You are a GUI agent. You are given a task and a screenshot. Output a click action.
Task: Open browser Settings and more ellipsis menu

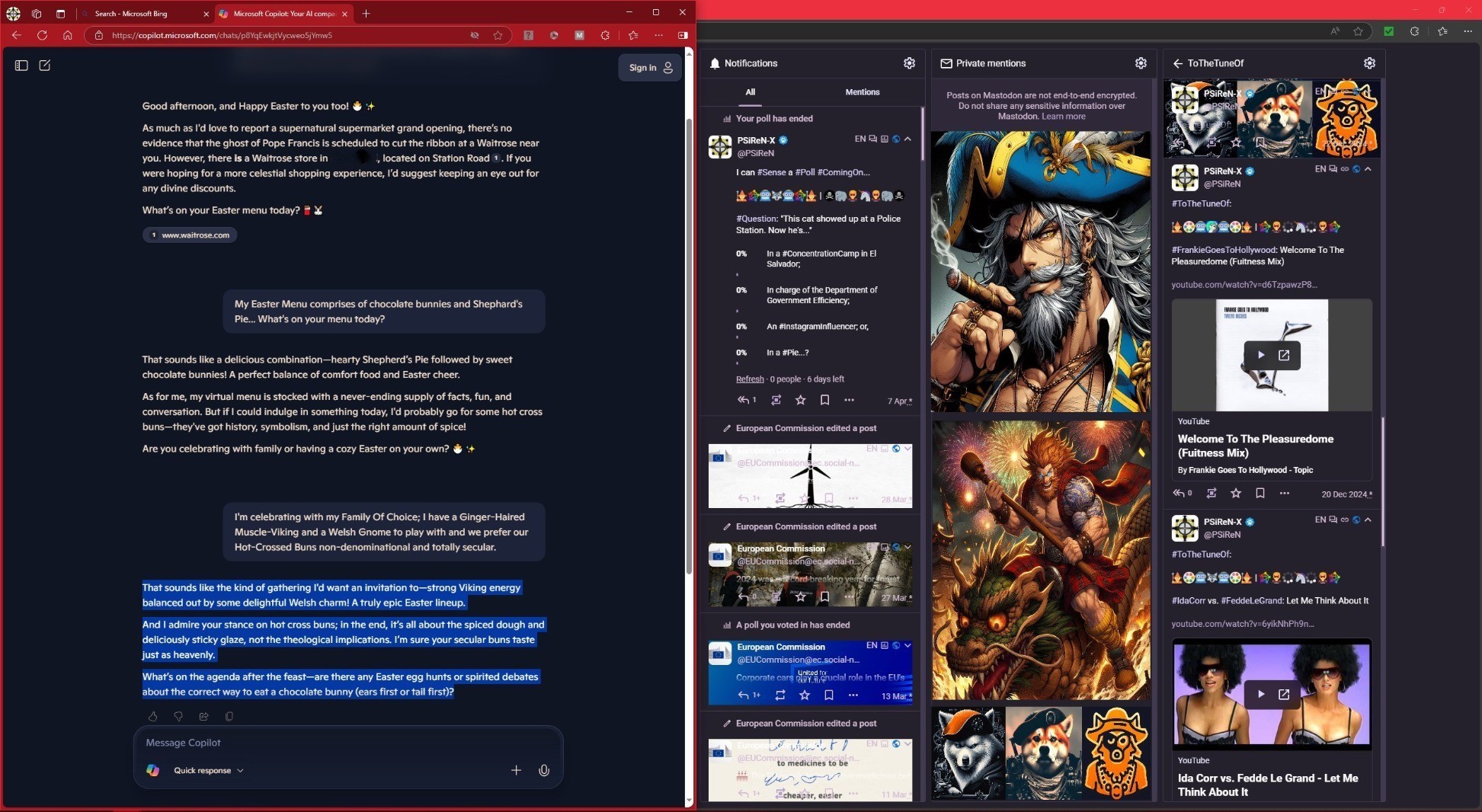(x=658, y=35)
